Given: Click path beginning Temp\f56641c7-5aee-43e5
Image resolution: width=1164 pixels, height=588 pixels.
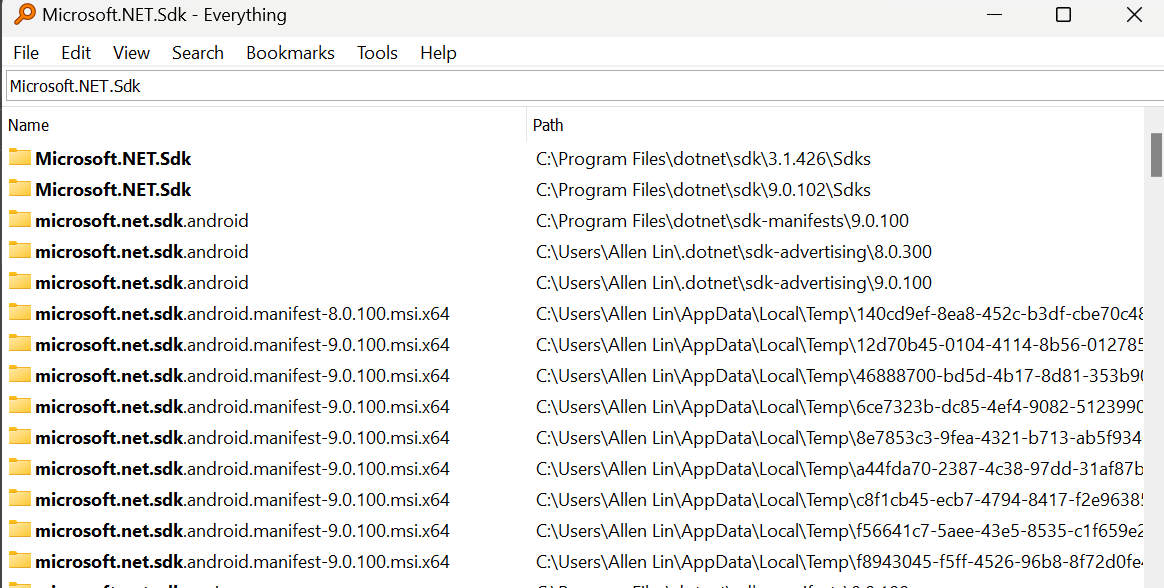Looking at the screenshot, I should [x=839, y=531].
